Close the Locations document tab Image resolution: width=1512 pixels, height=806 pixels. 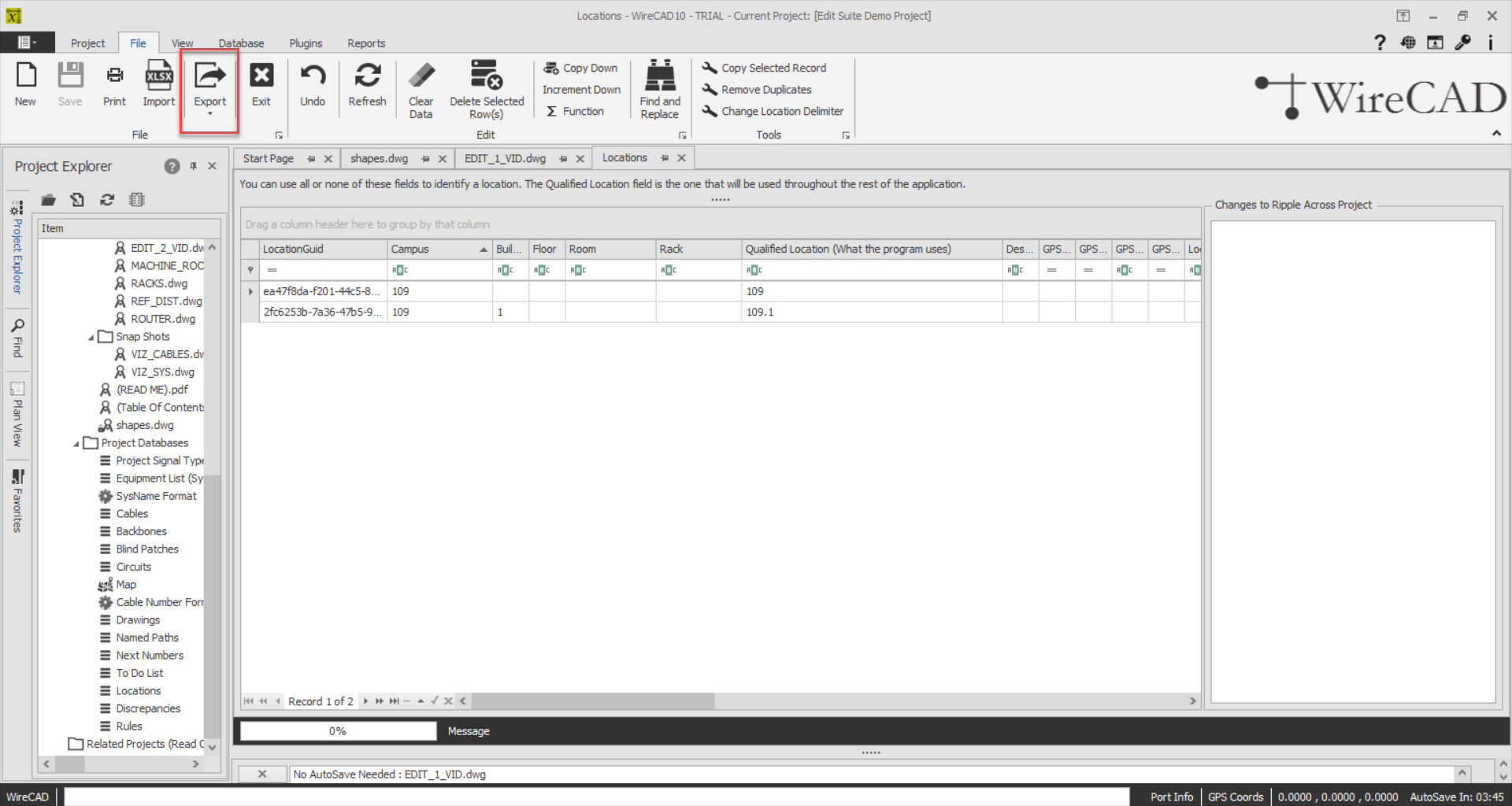(682, 158)
